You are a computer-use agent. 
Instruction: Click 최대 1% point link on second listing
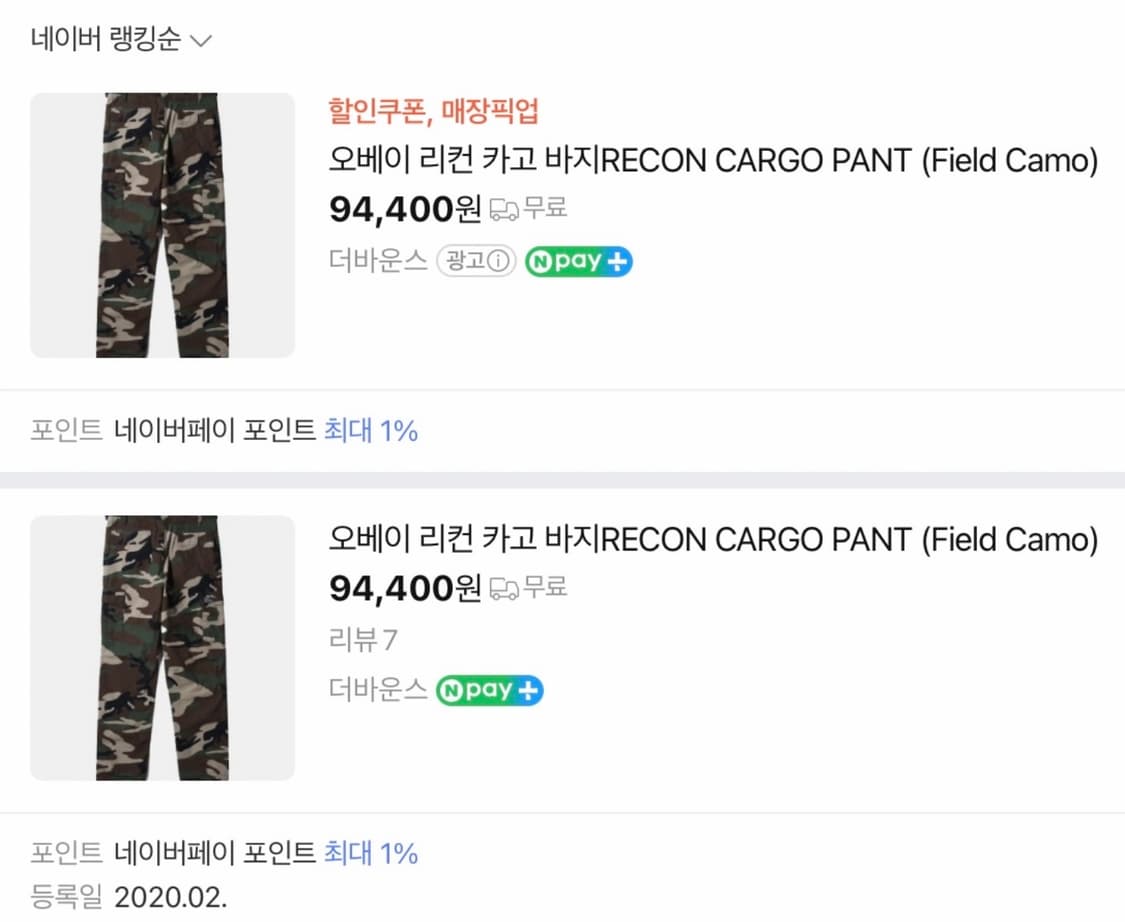(x=370, y=853)
